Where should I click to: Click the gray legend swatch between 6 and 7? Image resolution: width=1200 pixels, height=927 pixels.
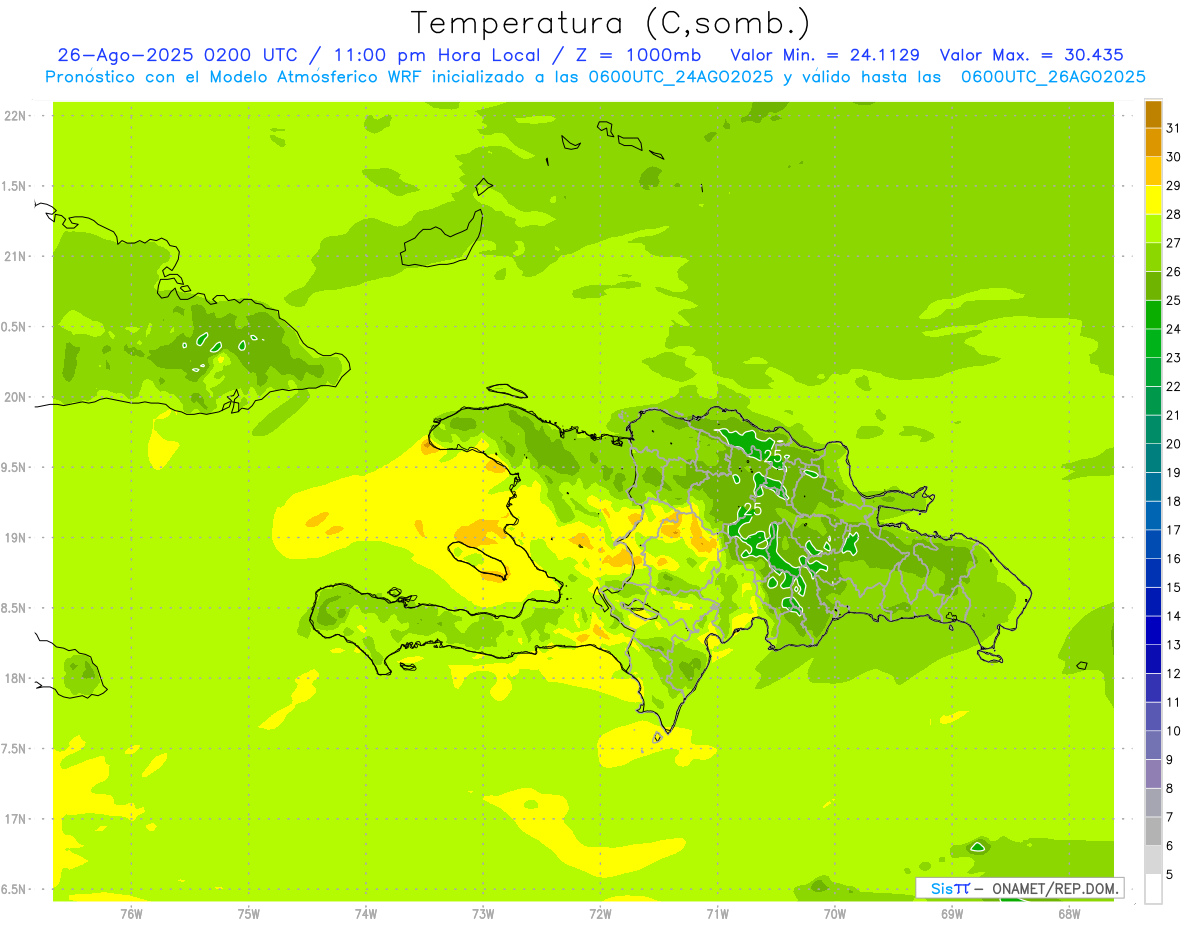pos(1153,831)
